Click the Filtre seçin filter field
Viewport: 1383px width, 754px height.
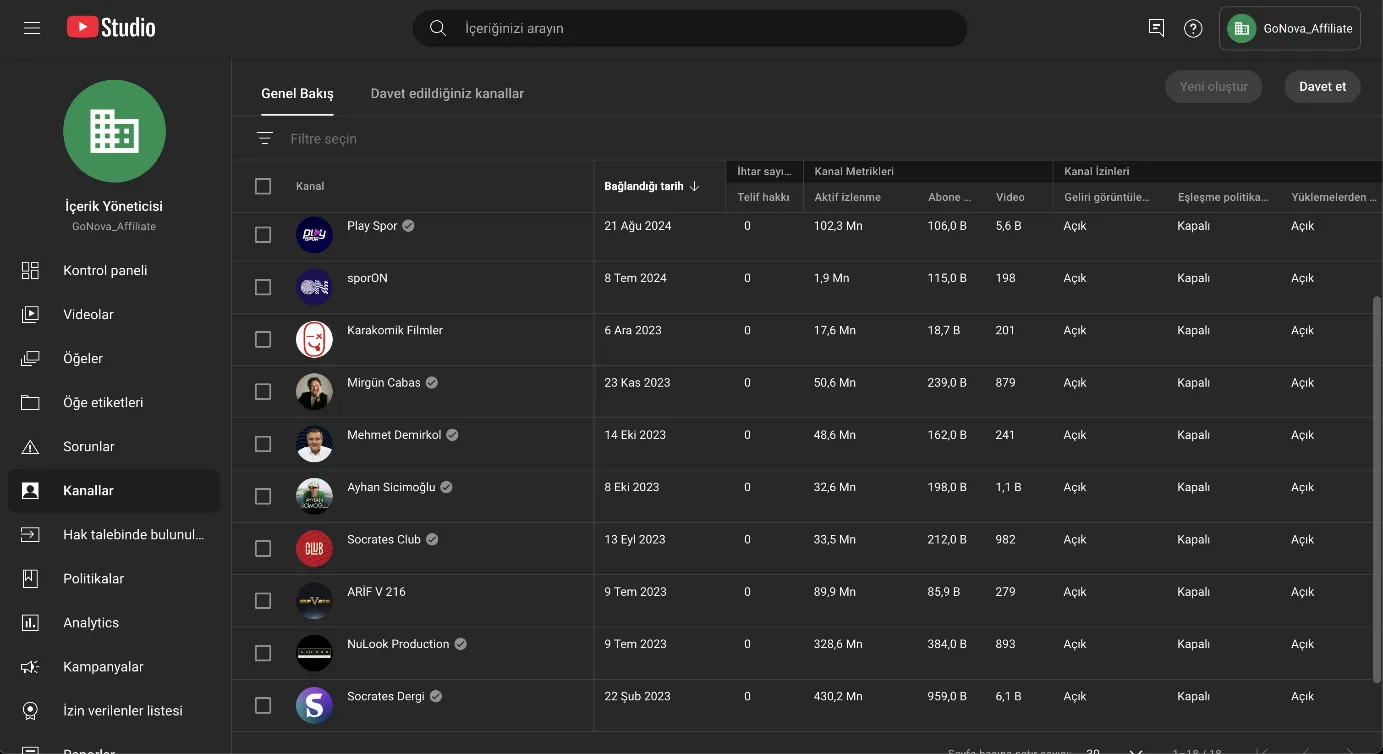click(324, 139)
